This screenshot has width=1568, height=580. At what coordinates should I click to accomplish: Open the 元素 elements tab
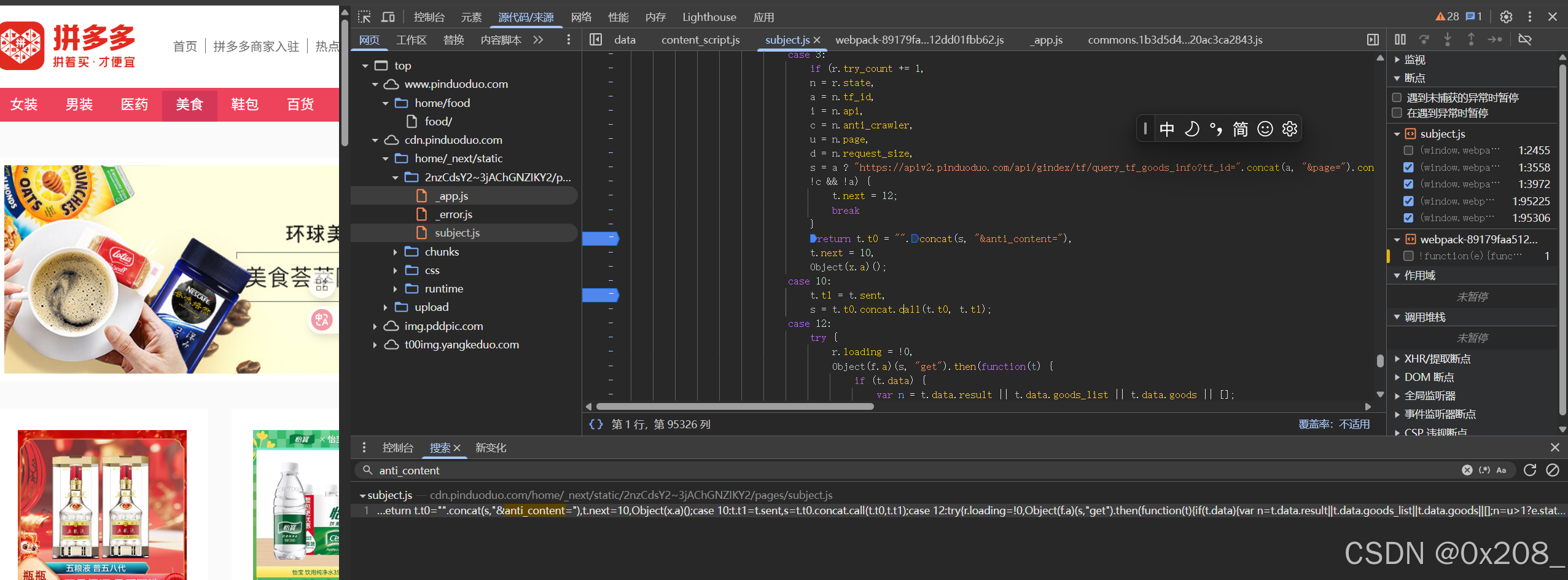[x=471, y=17]
